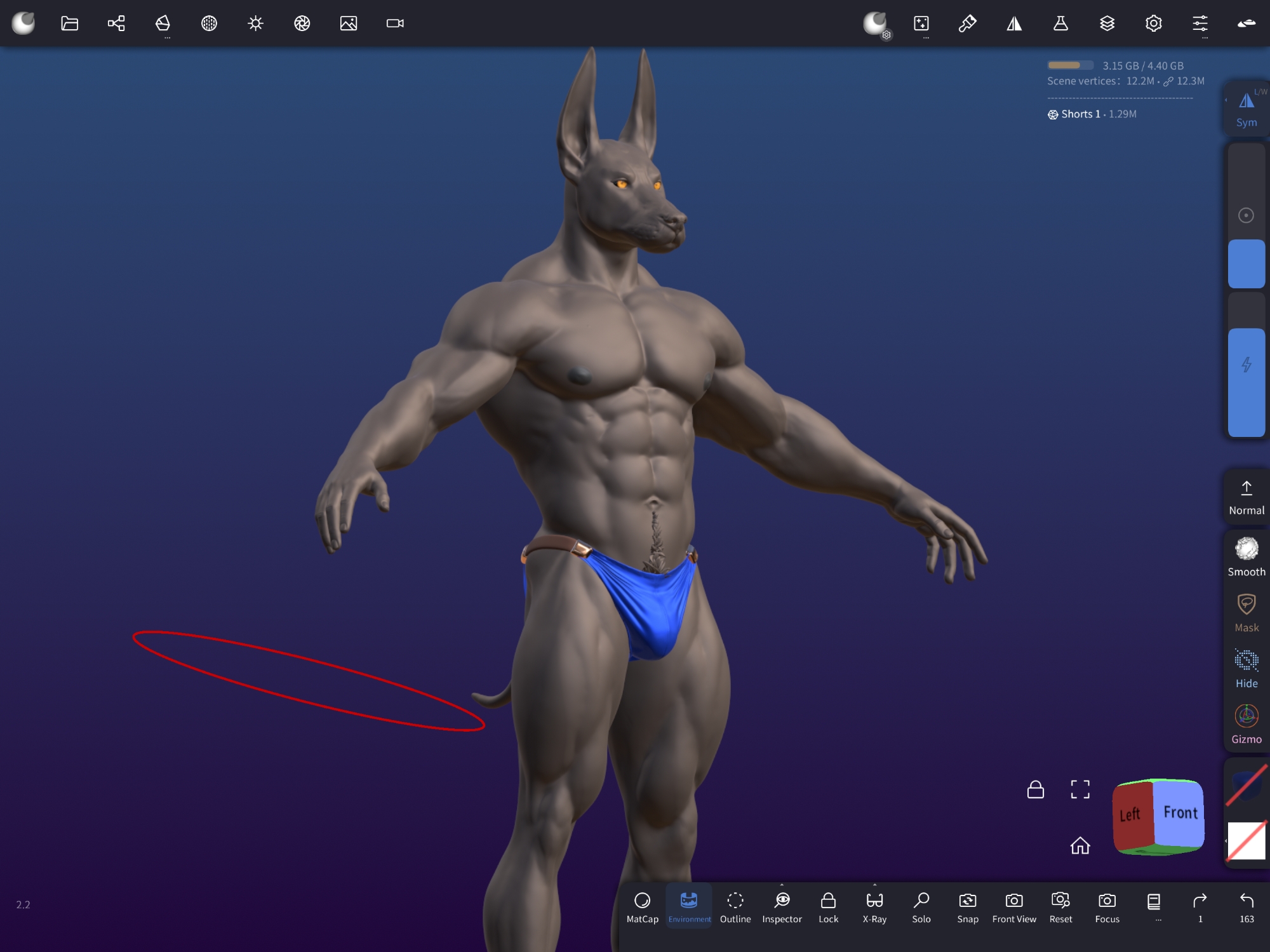Open the Lighting sun menu
The height and width of the screenshot is (952, 1270).
(255, 23)
